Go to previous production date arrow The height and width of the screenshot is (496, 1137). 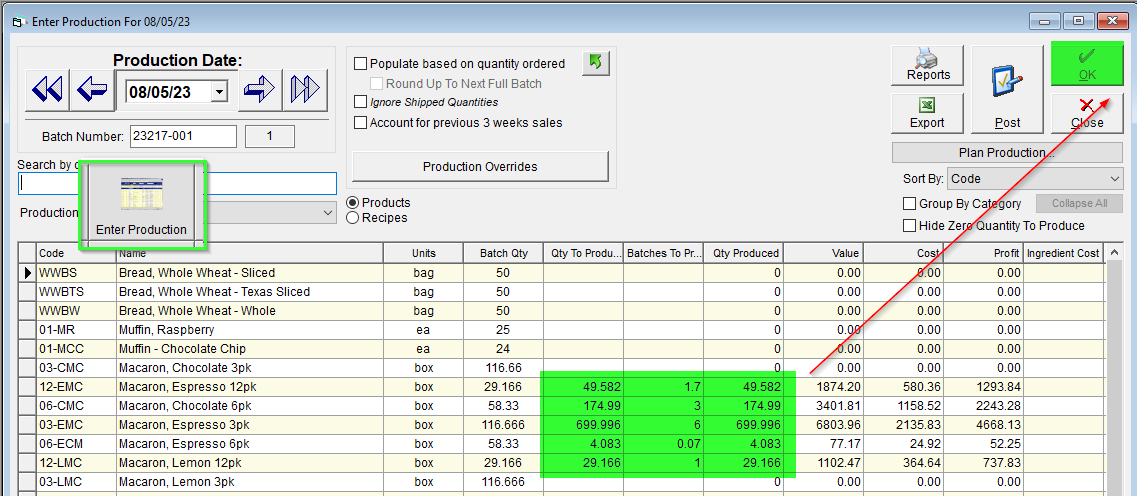tap(91, 89)
